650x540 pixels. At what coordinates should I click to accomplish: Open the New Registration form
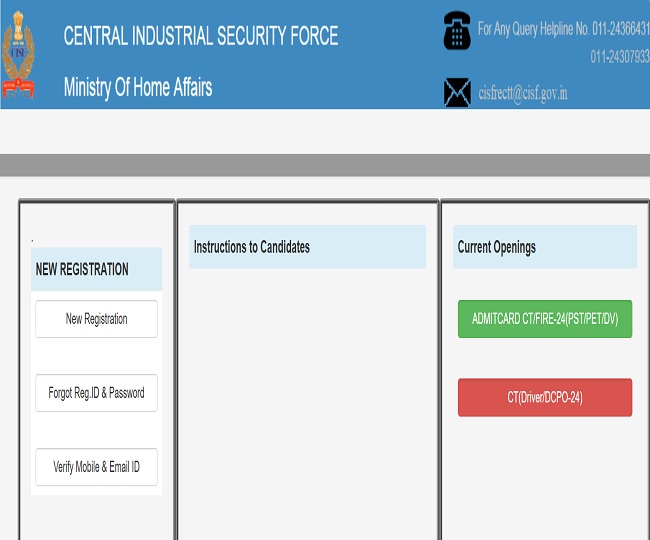tap(96, 319)
